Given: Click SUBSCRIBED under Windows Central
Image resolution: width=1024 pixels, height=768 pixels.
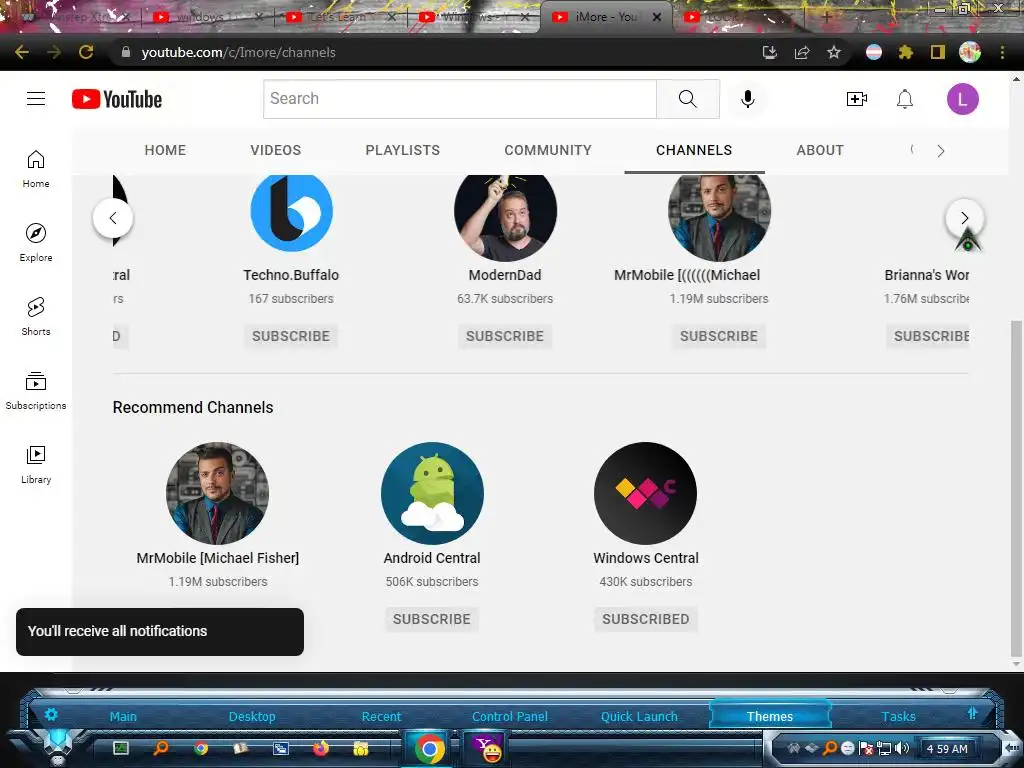Looking at the screenshot, I should tap(646, 619).
